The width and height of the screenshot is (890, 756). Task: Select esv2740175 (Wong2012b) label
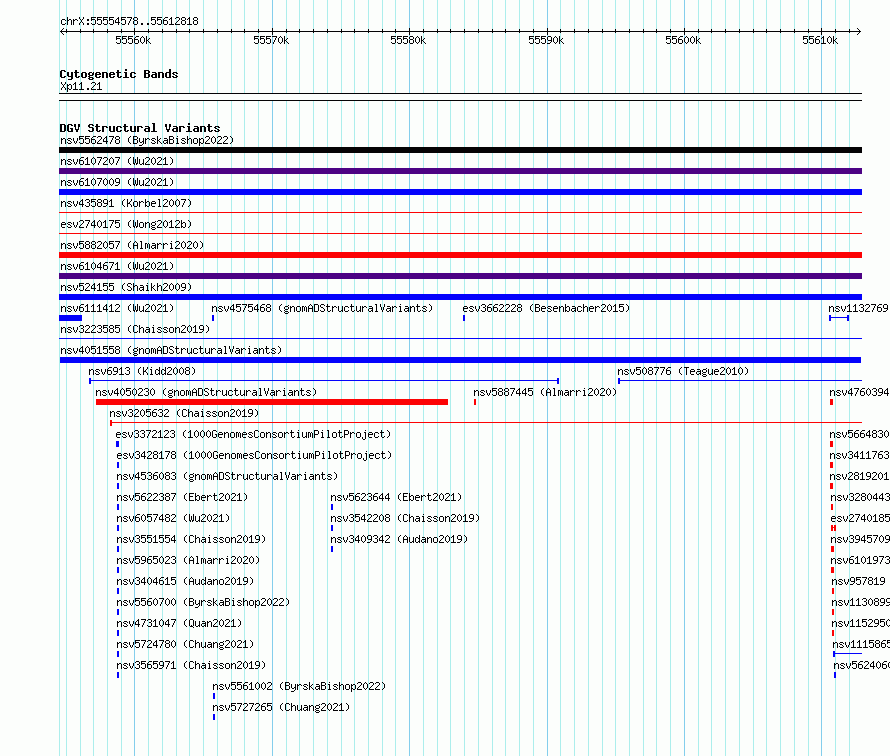tap(126, 224)
